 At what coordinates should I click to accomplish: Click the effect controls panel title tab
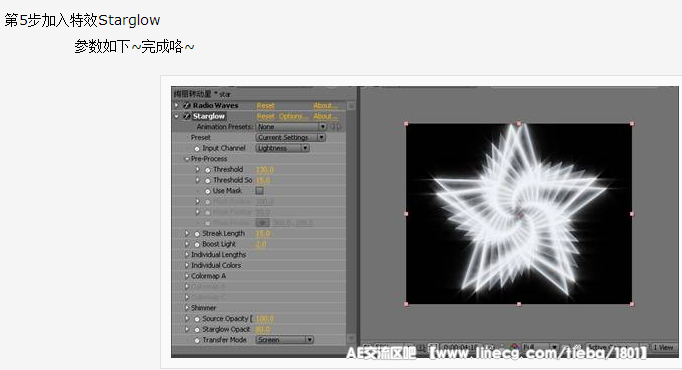(202, 94)
